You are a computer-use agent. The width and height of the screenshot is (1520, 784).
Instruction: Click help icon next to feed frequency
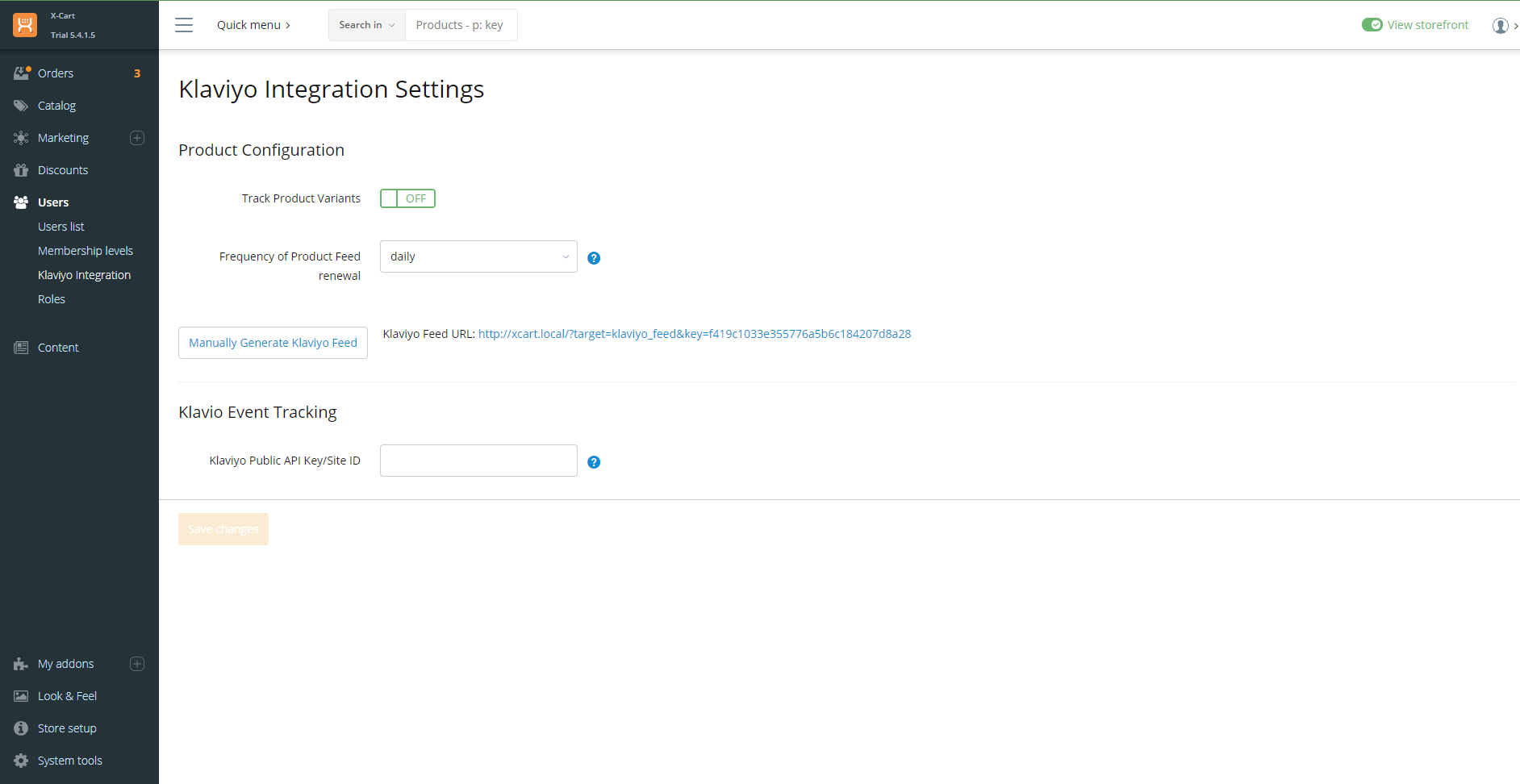click(x=594, y=258)
